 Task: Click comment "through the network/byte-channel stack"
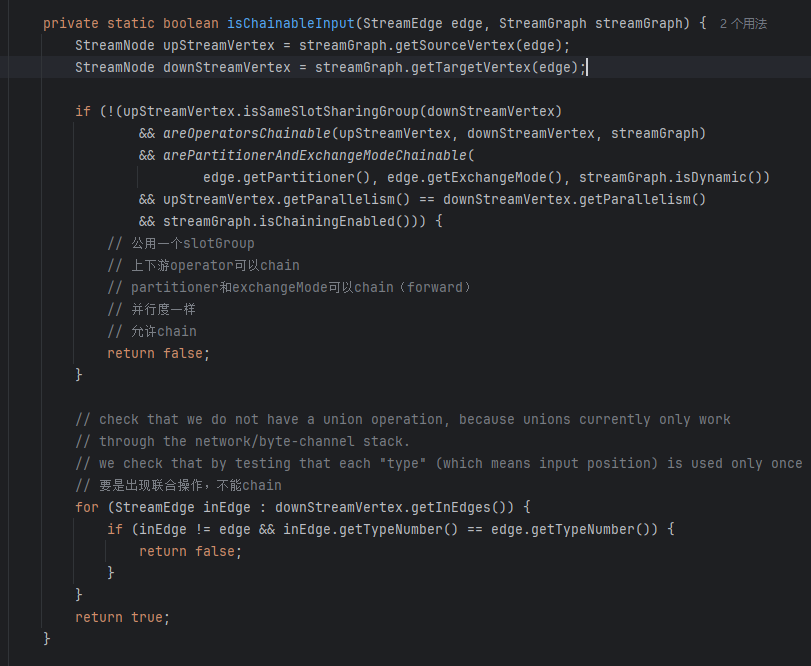click(x=243, y=441)
